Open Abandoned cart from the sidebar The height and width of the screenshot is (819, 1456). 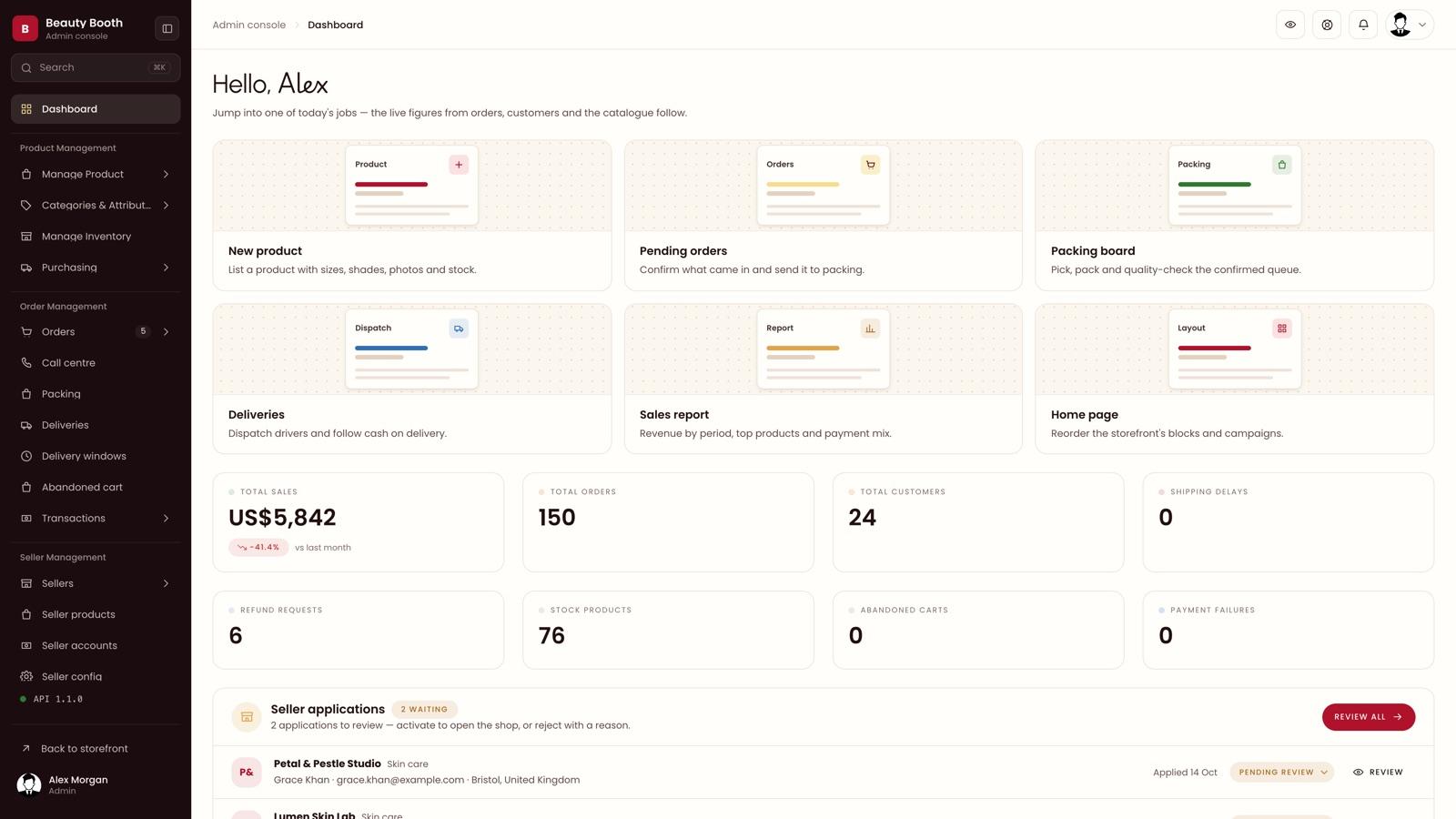click(x=96, y=488)
